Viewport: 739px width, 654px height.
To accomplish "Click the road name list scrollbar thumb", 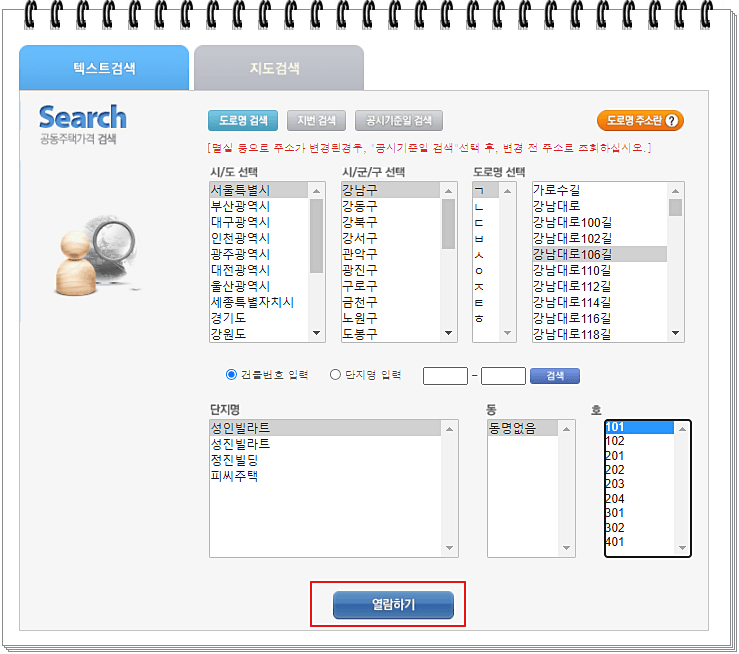I will click(675, 207).
